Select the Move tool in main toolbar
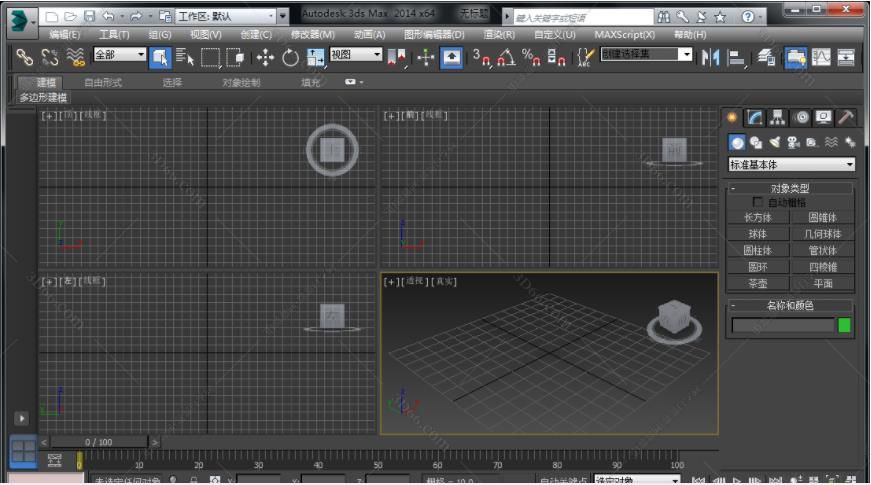 (265, 57)
